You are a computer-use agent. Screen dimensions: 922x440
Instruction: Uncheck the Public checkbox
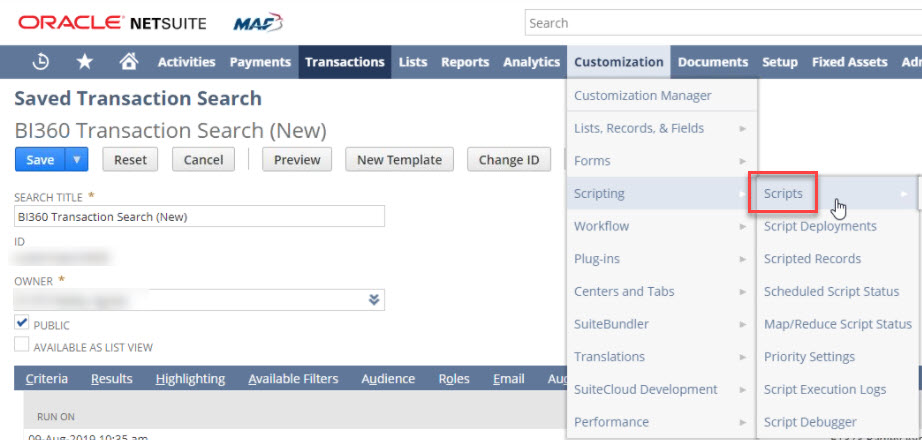[22, 324]
